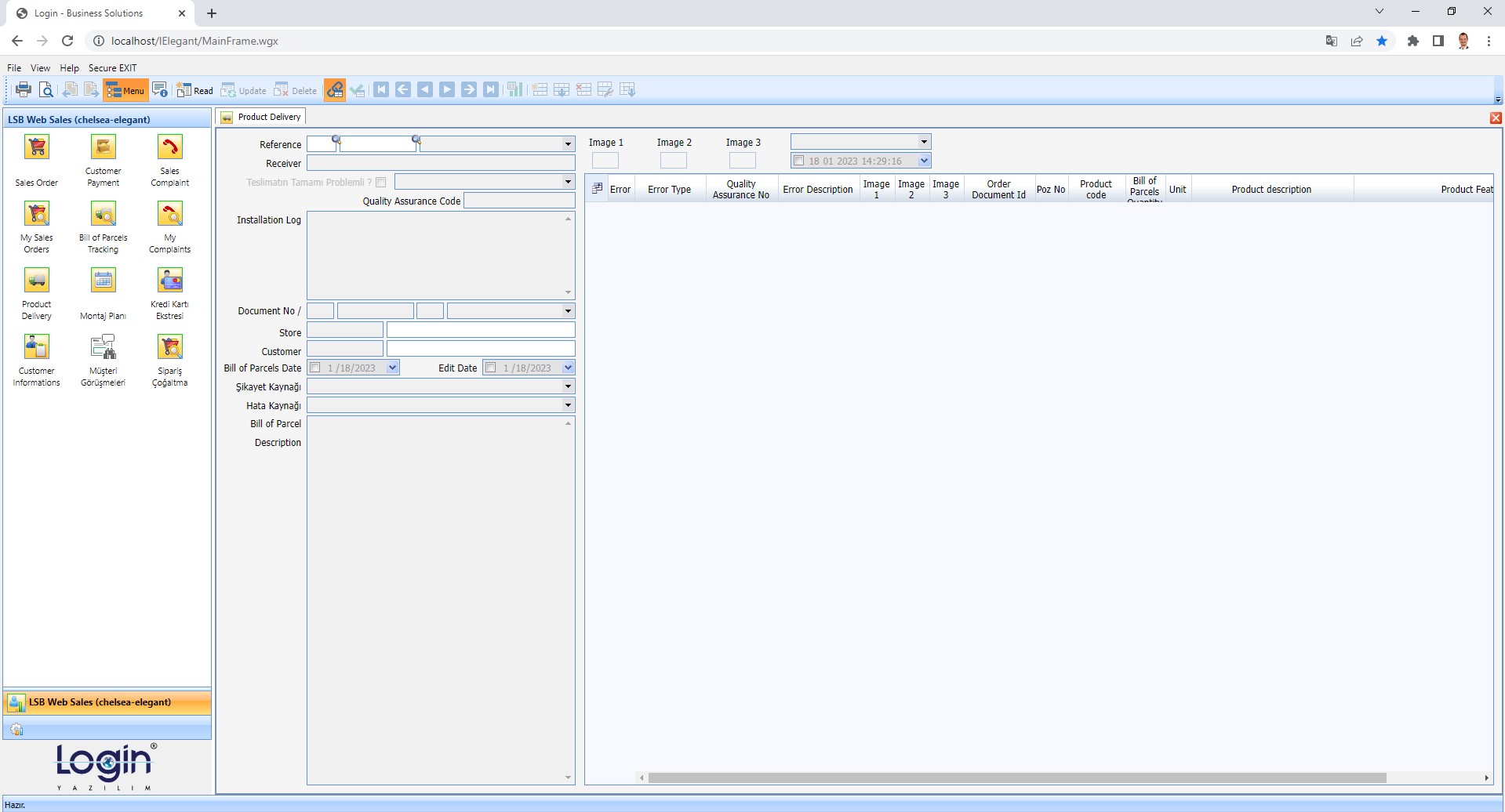
Task: Open the Şikayet Kaynağı dropdown
Action: [x=567, y=386]
